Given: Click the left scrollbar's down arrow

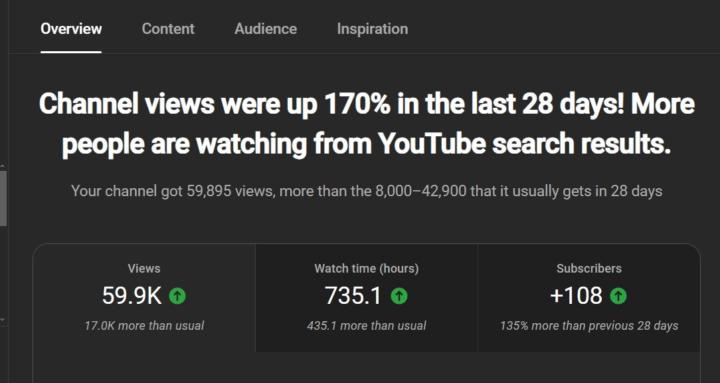Looking at the screenshot, I should [3, 319].
